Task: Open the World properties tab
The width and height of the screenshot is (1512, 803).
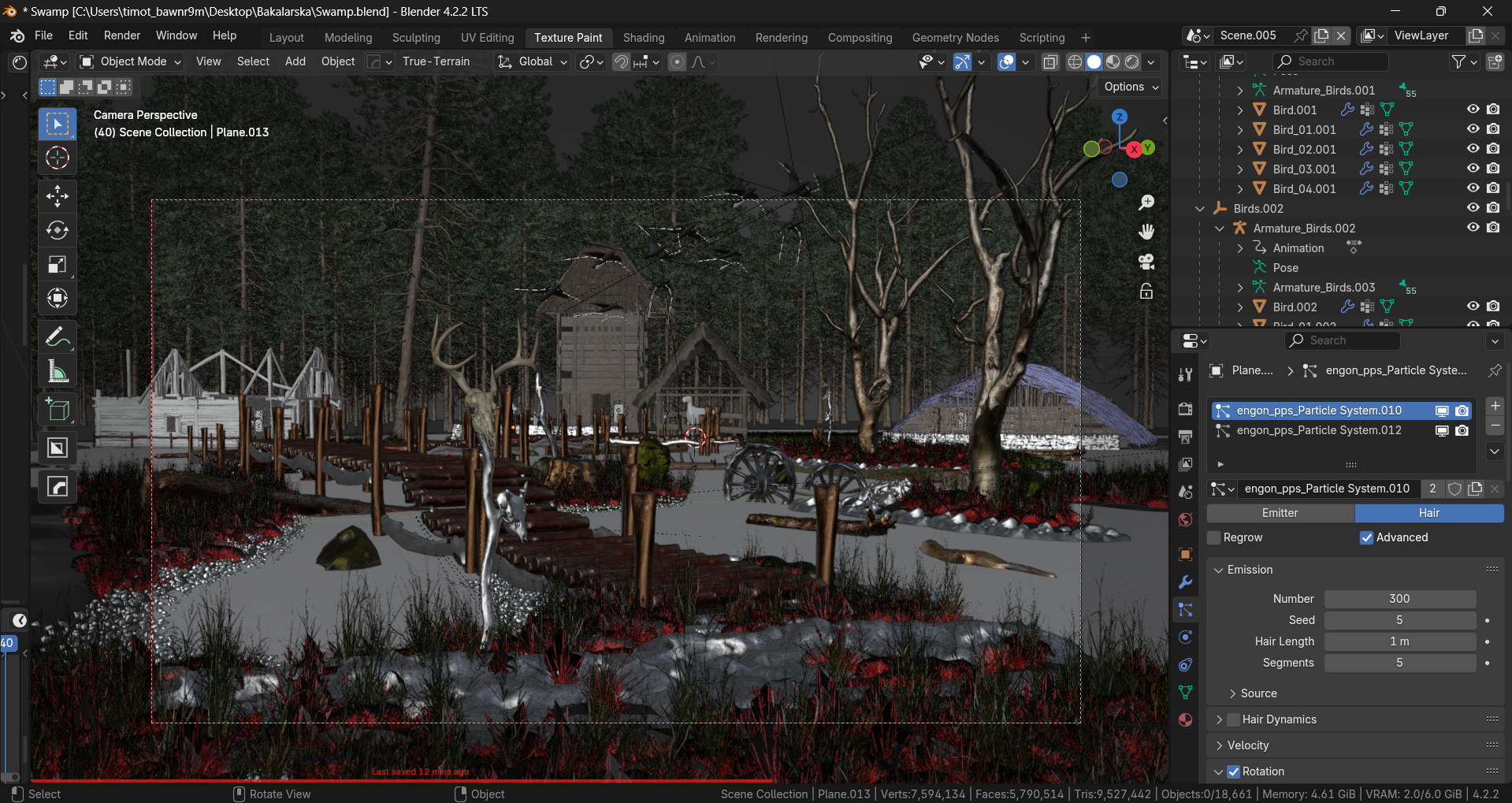Action: 1185,519
